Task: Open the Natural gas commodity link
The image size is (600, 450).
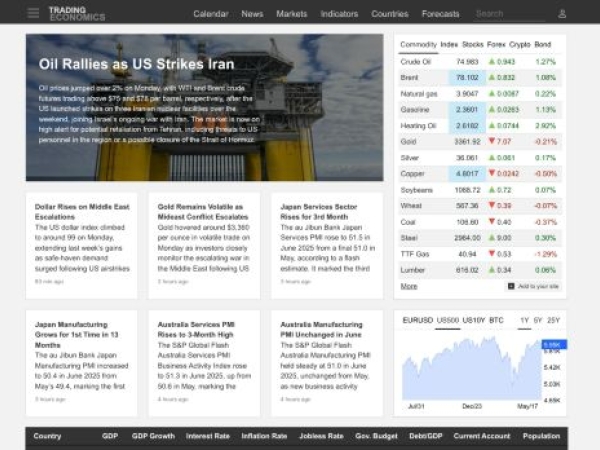Action: click(419, 94)
